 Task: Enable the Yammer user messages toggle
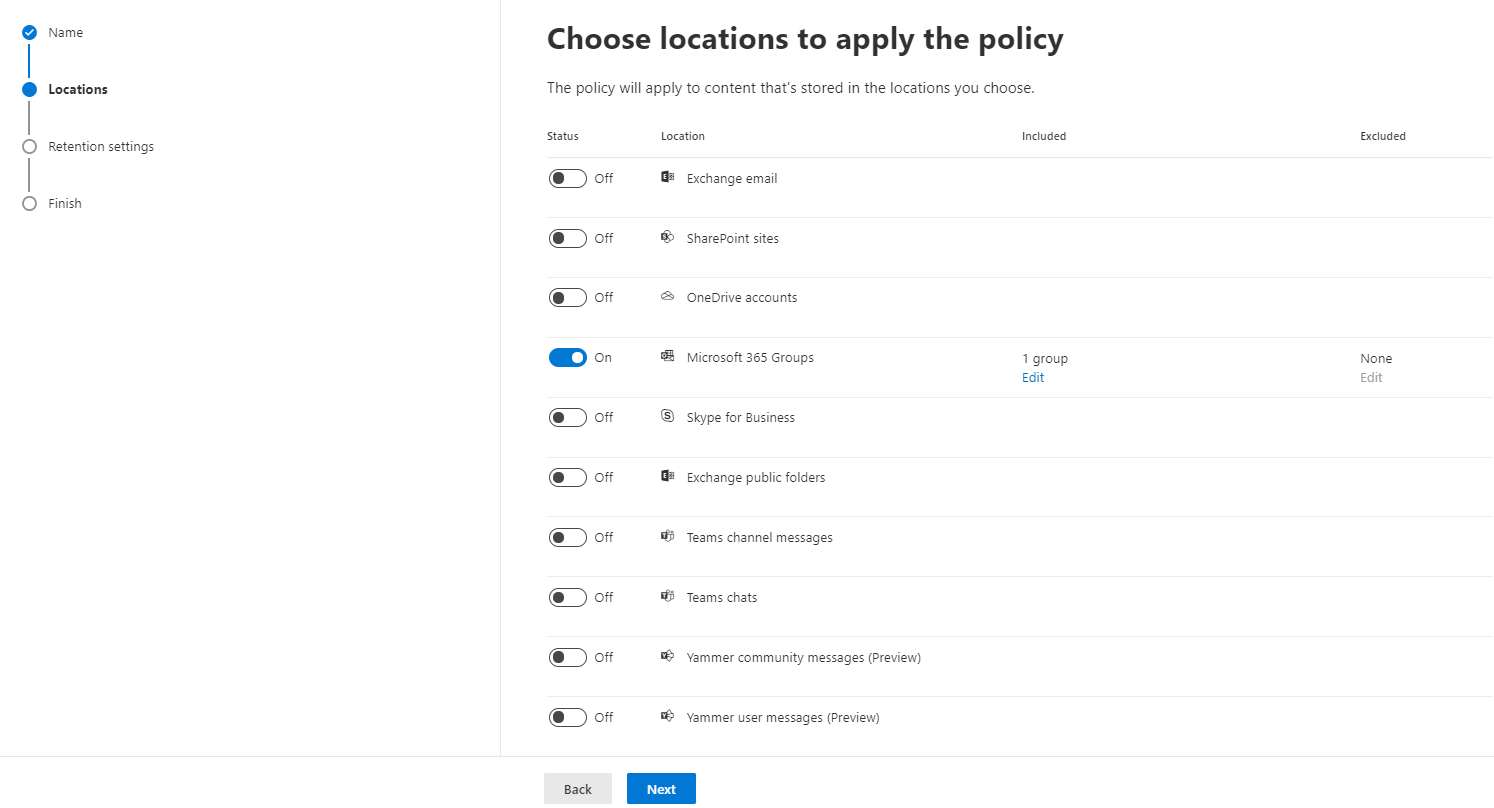coord(567,717)
